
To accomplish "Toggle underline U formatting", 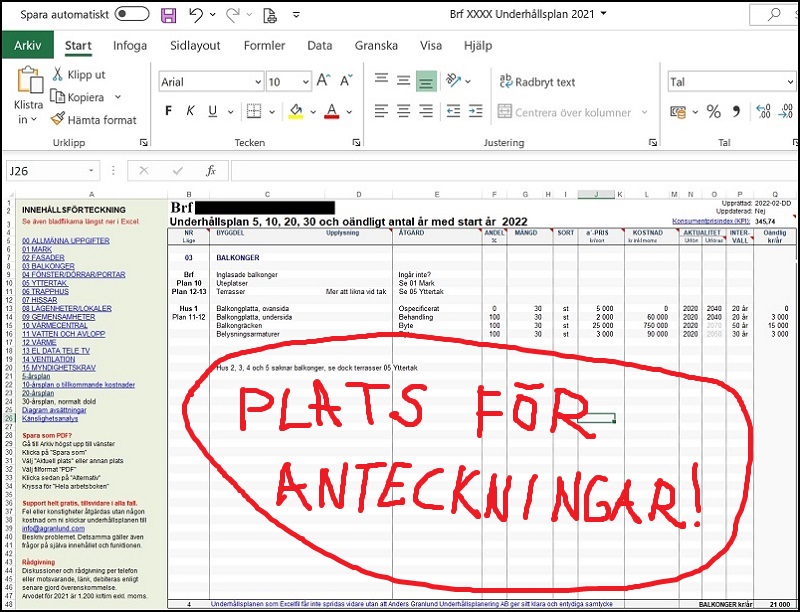I will point(213,111).
